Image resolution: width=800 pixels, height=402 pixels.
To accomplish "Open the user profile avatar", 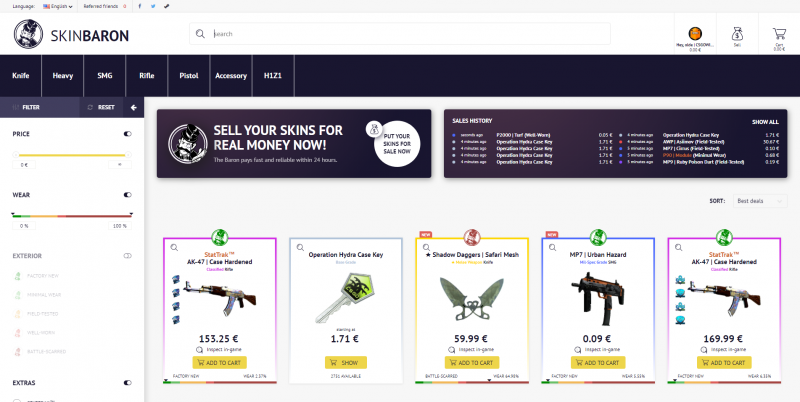I will click(695, 34).
